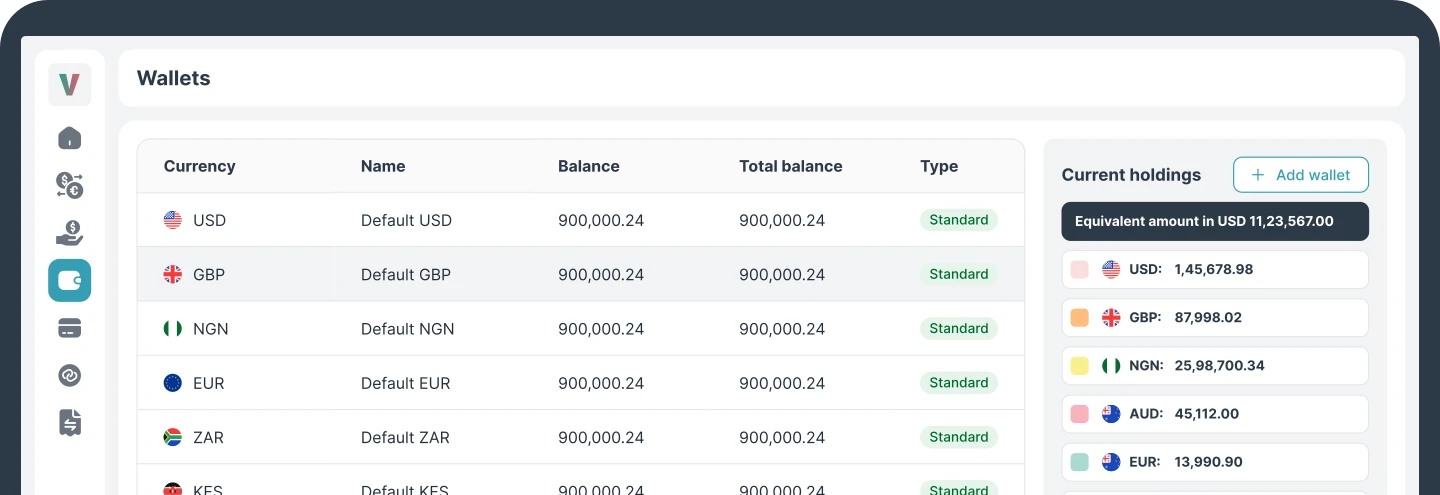
Task: Click the USD currency code in table
Action: 210,220
